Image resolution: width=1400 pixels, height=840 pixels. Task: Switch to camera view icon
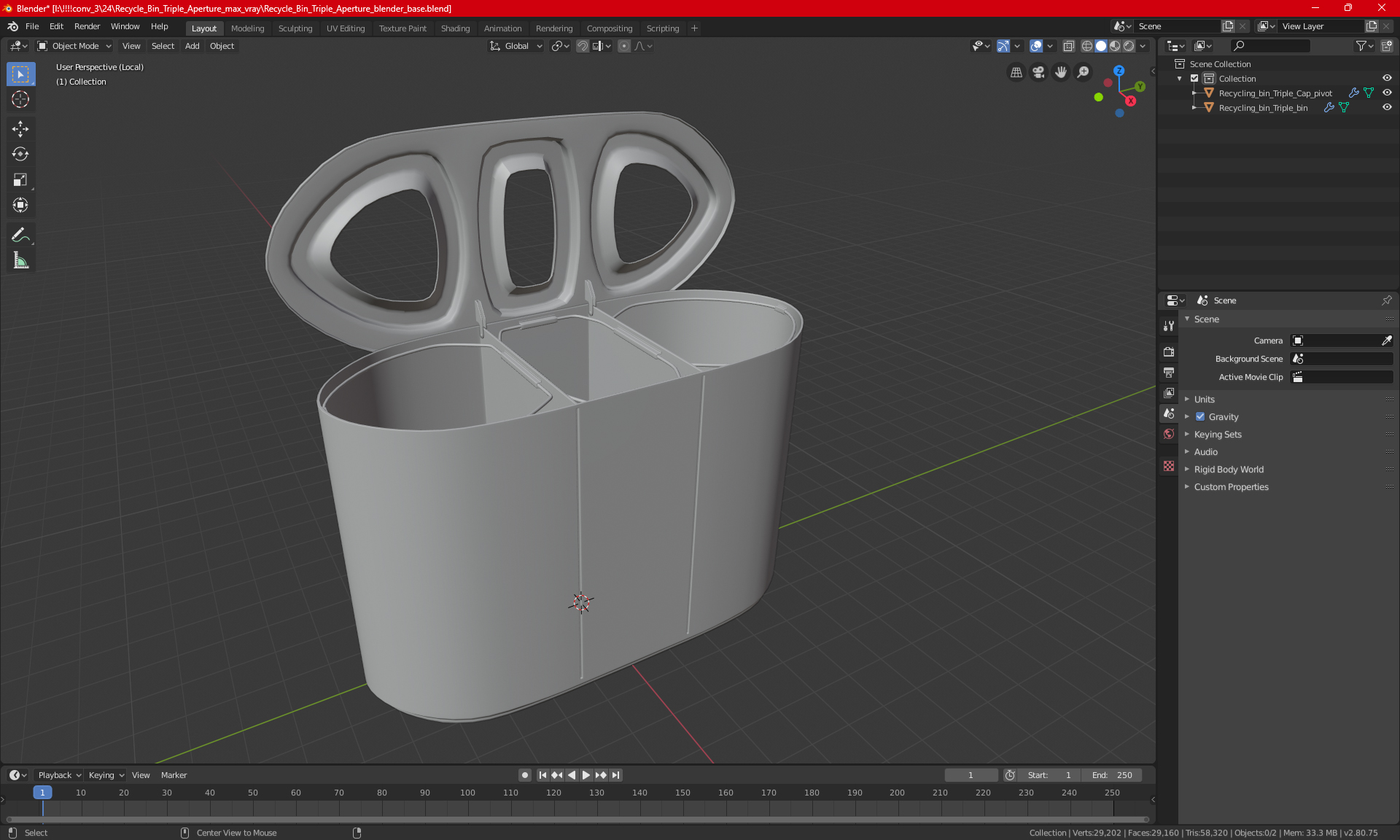pyautogui.click(x=1038, y=72)
